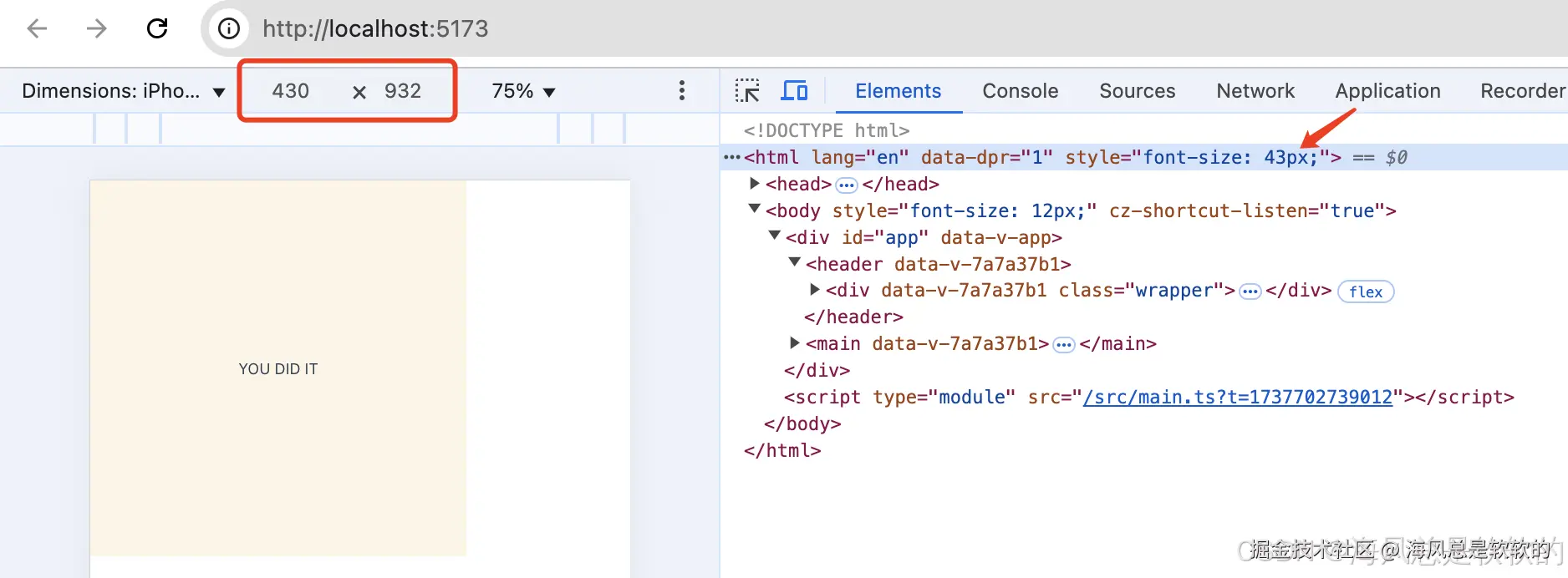Open the Dimensions device dropdown
Viewport: 1568px width, 578px height.
pyautogui.click(x=124, y=91)
